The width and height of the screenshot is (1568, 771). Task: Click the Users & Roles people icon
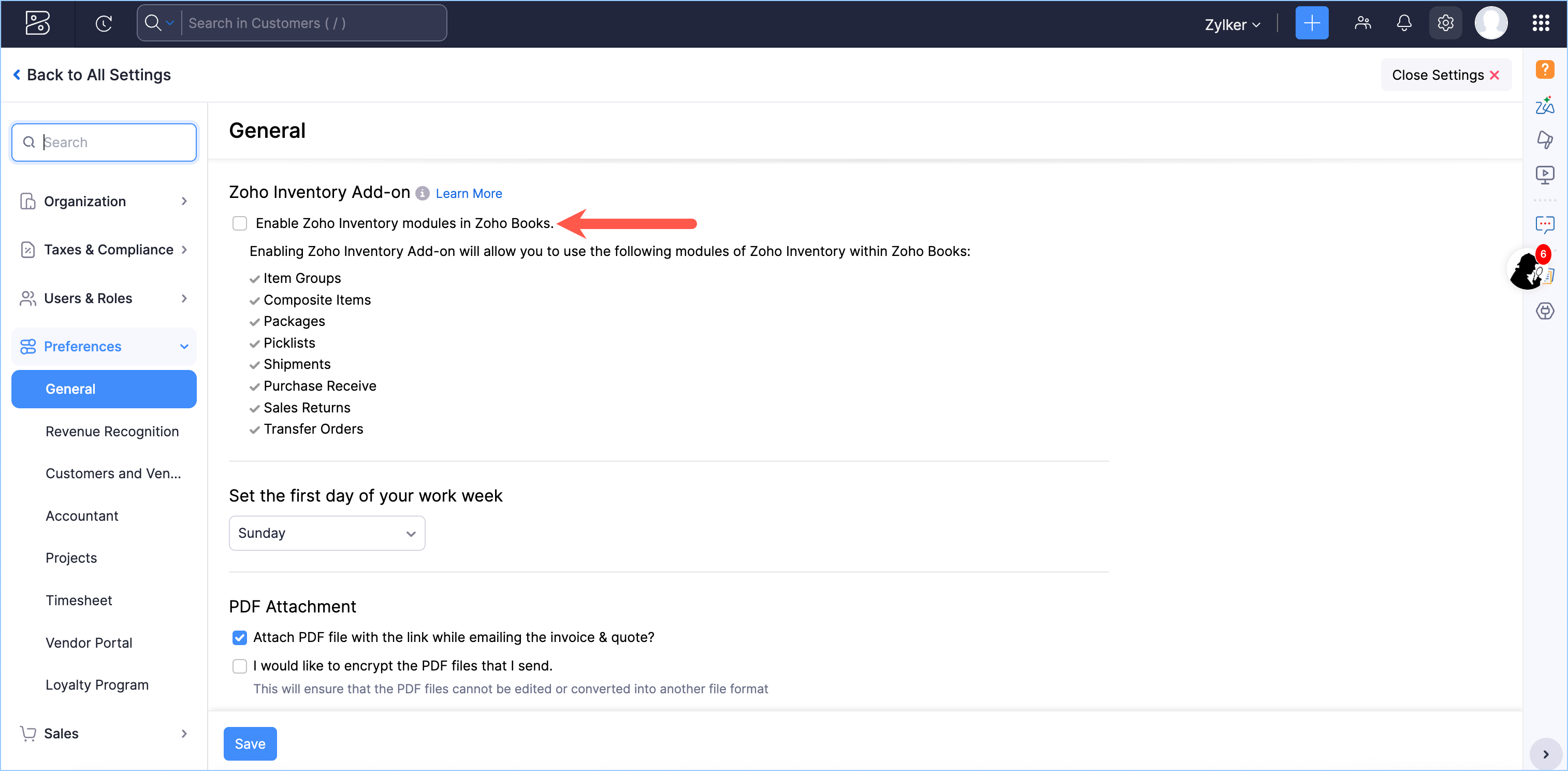[27, 298]
